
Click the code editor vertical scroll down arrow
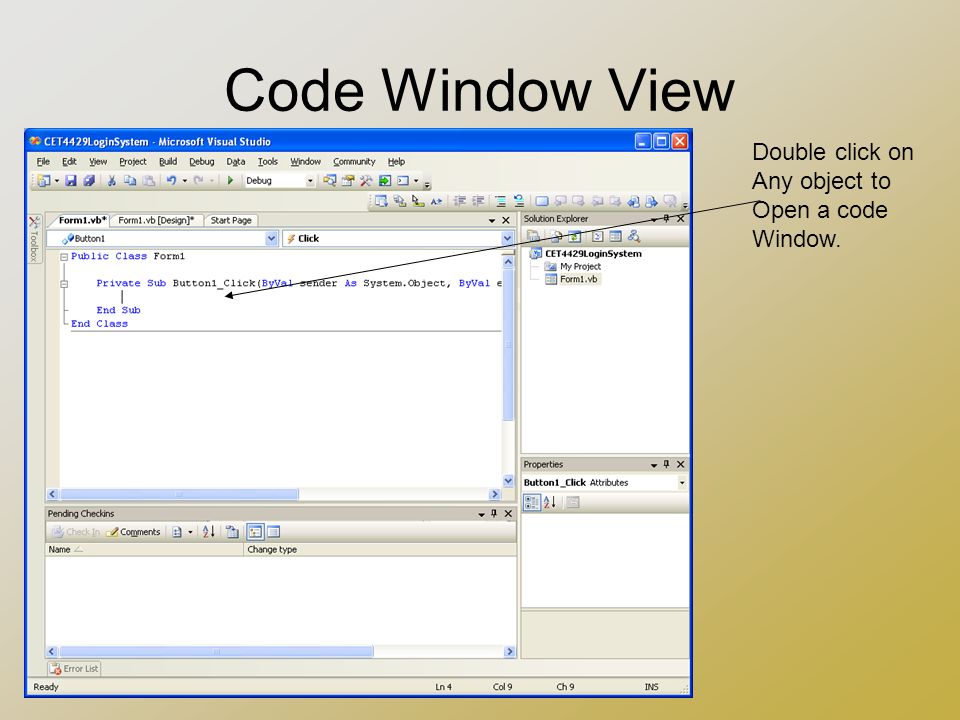(508, 481)
